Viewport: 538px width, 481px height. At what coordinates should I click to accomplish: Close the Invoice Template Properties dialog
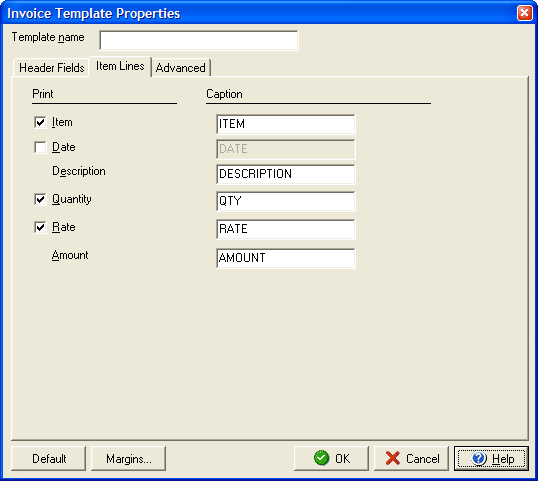525,13
